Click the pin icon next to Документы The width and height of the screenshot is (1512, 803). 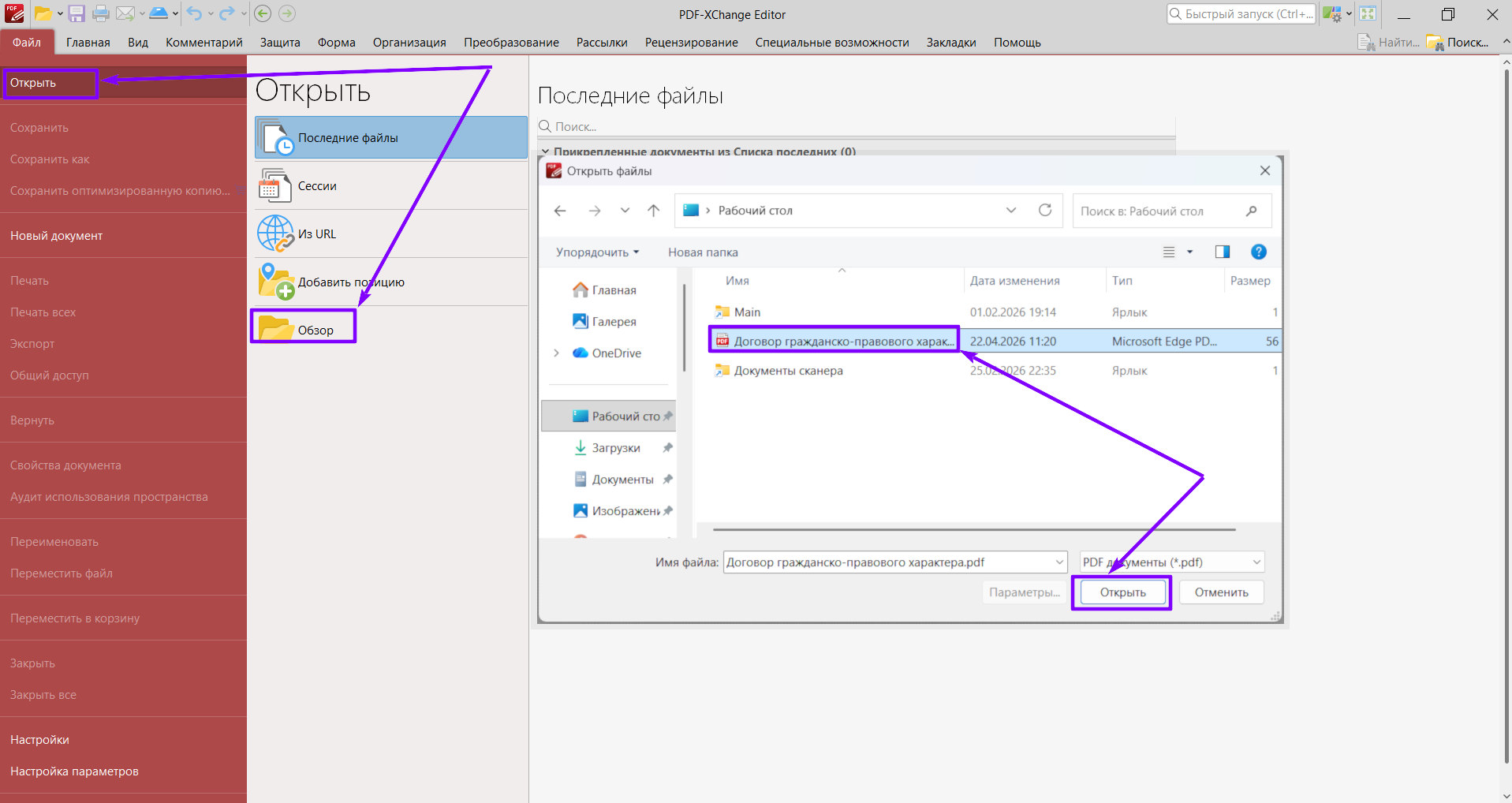point(668,479)
